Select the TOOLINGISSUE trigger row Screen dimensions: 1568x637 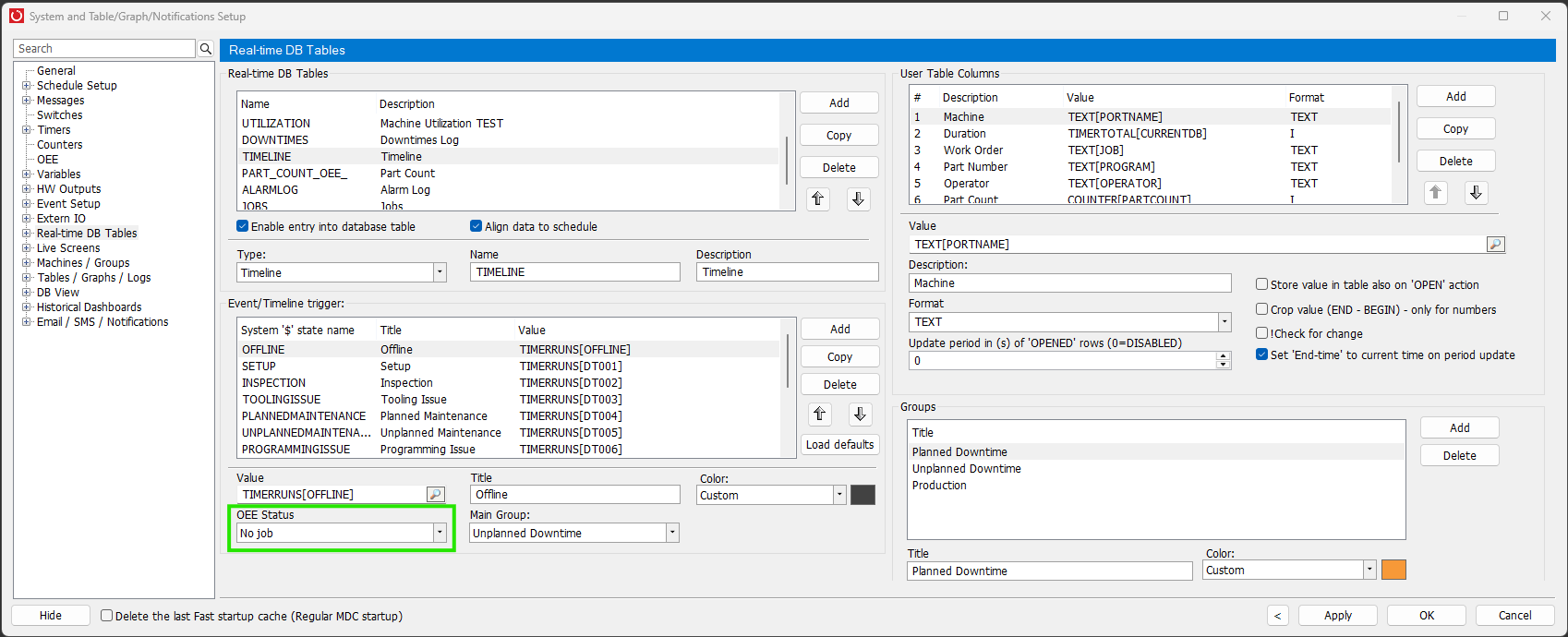coord(510,400)
